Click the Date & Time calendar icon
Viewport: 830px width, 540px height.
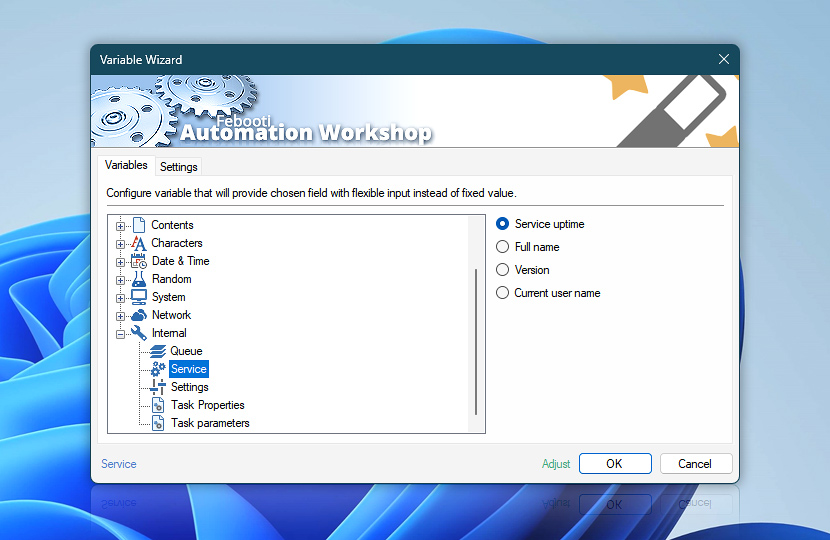point(139,261)
